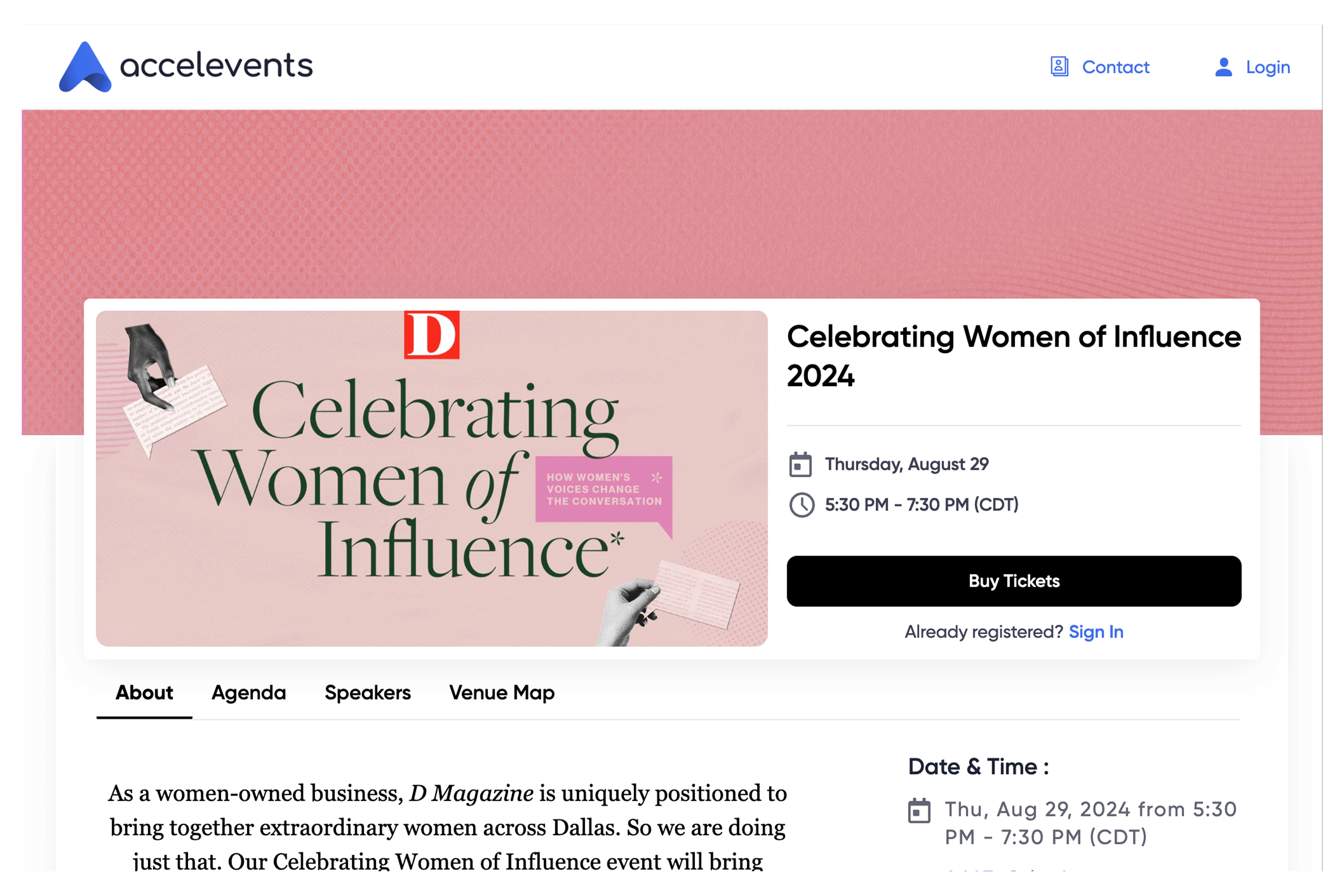Click the accelevents logo icon
Image resolution: width=1344 pixels, height=896 pixels.
pyautogui.click(x=85, y=67)
